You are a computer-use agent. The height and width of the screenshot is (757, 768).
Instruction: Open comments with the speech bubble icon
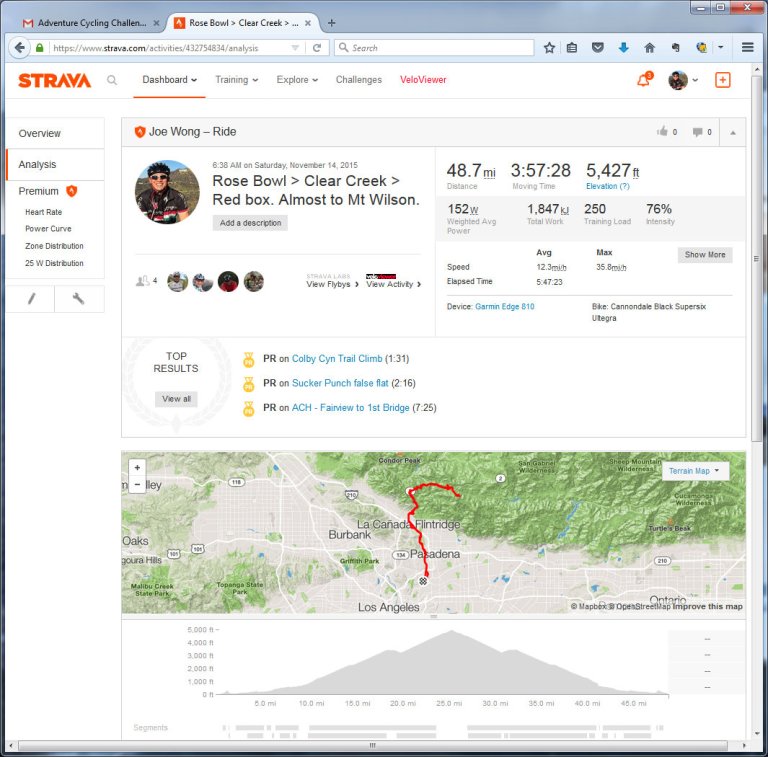[697, 132]
